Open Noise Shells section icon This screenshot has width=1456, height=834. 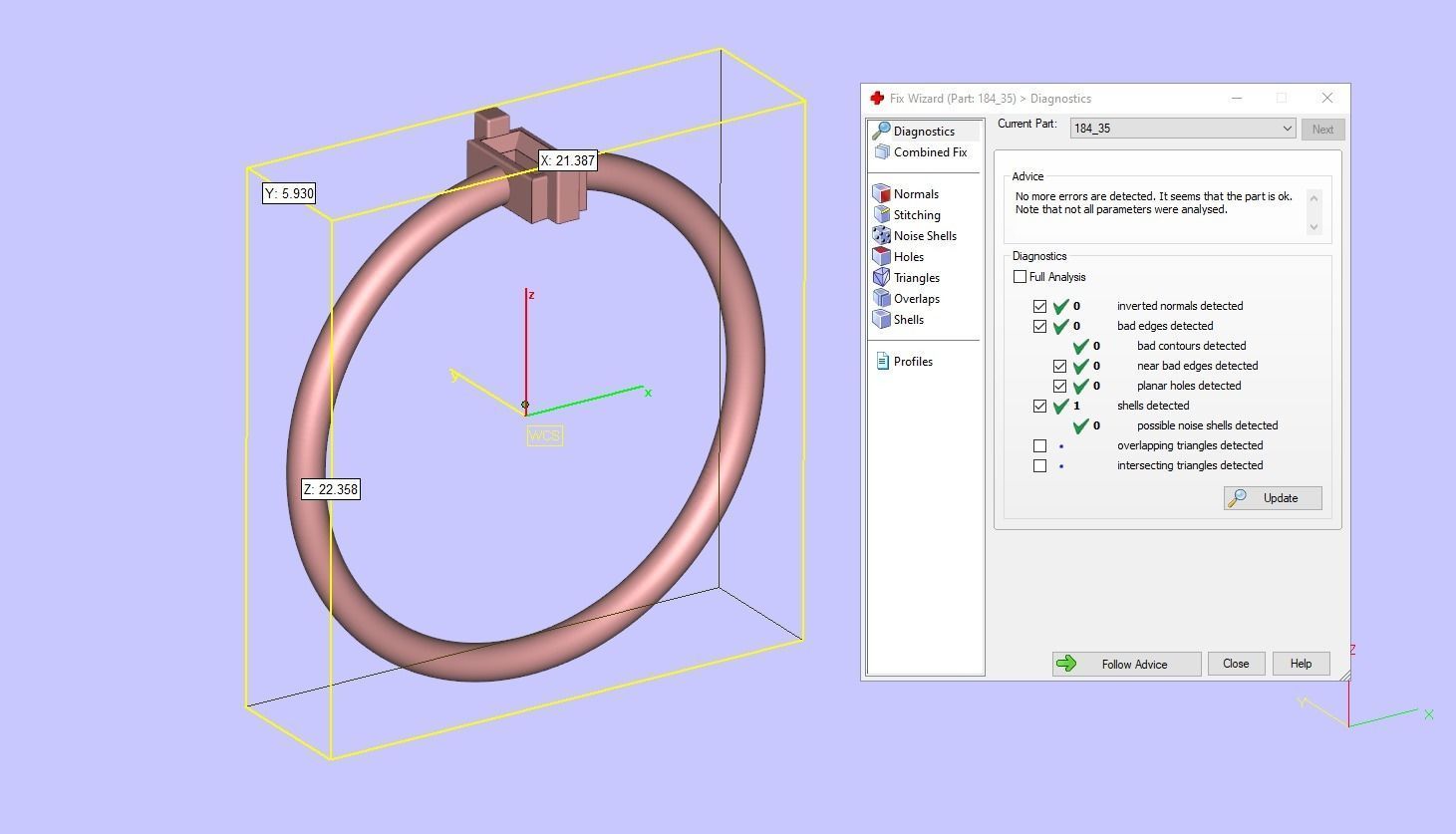[x=881, y=236]
